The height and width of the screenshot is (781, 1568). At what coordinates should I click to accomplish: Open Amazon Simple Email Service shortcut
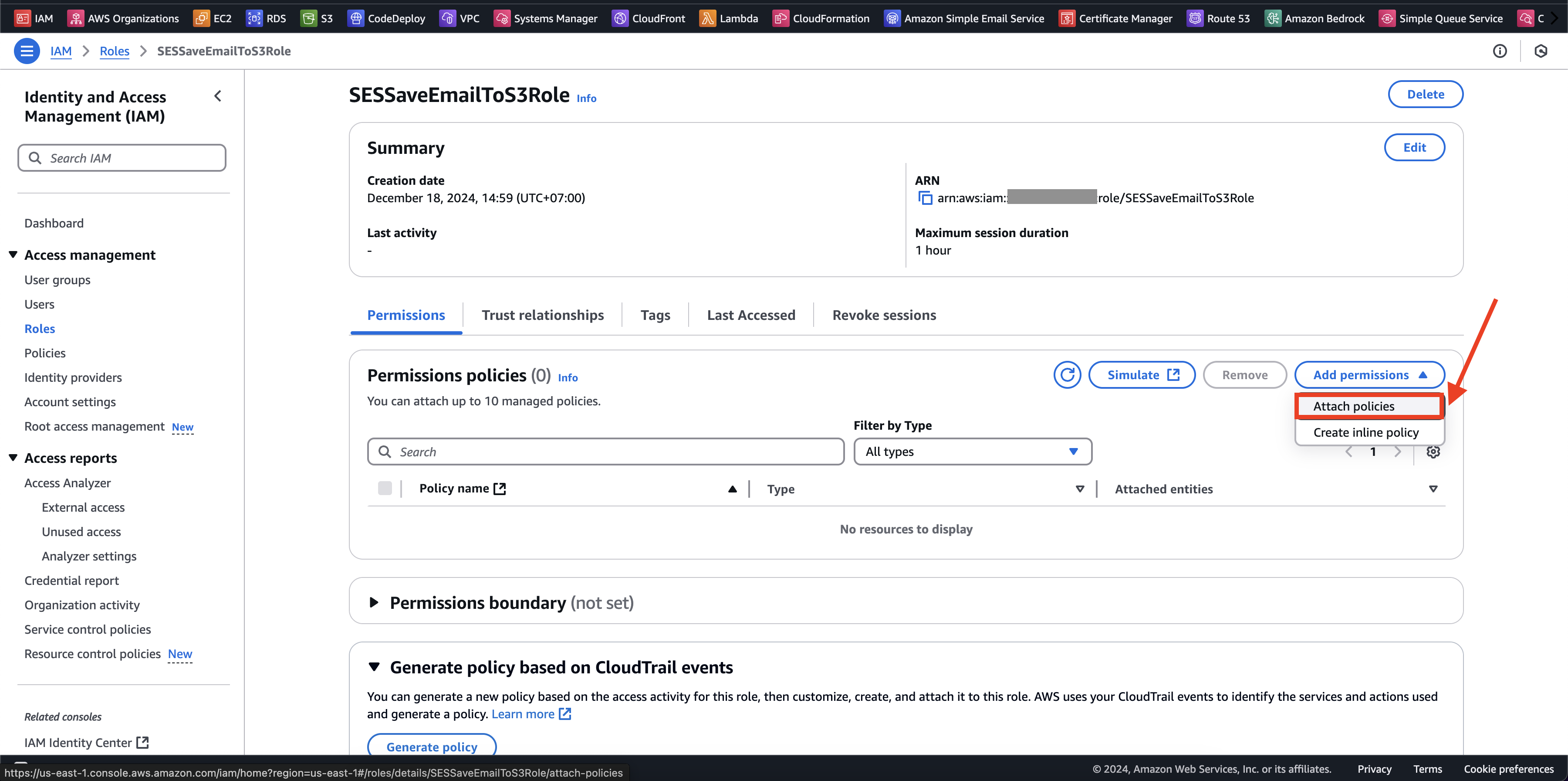(964, 18)
